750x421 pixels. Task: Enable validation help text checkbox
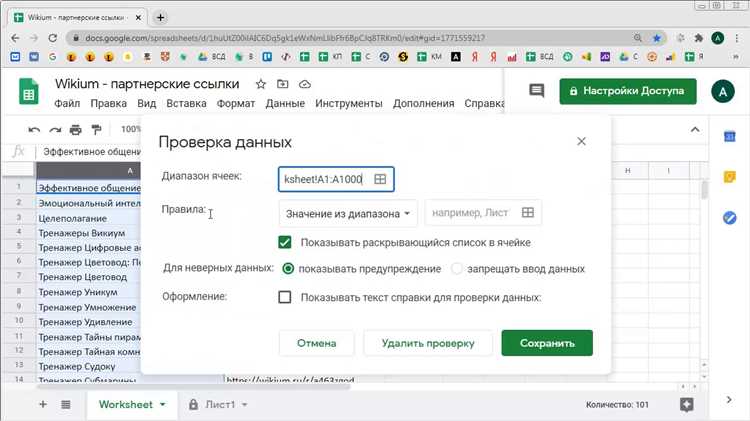tap(285, 297)
